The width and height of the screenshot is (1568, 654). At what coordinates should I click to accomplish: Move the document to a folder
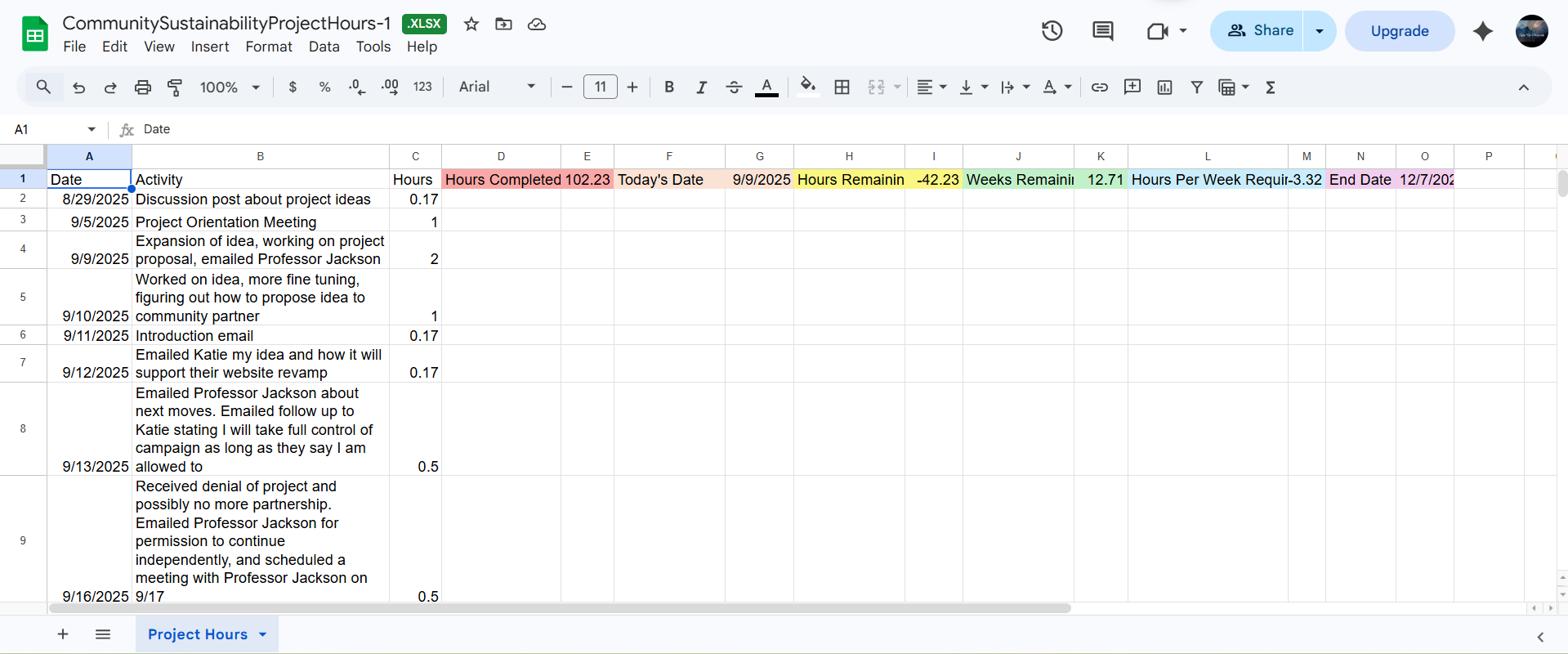coord(504,24)
